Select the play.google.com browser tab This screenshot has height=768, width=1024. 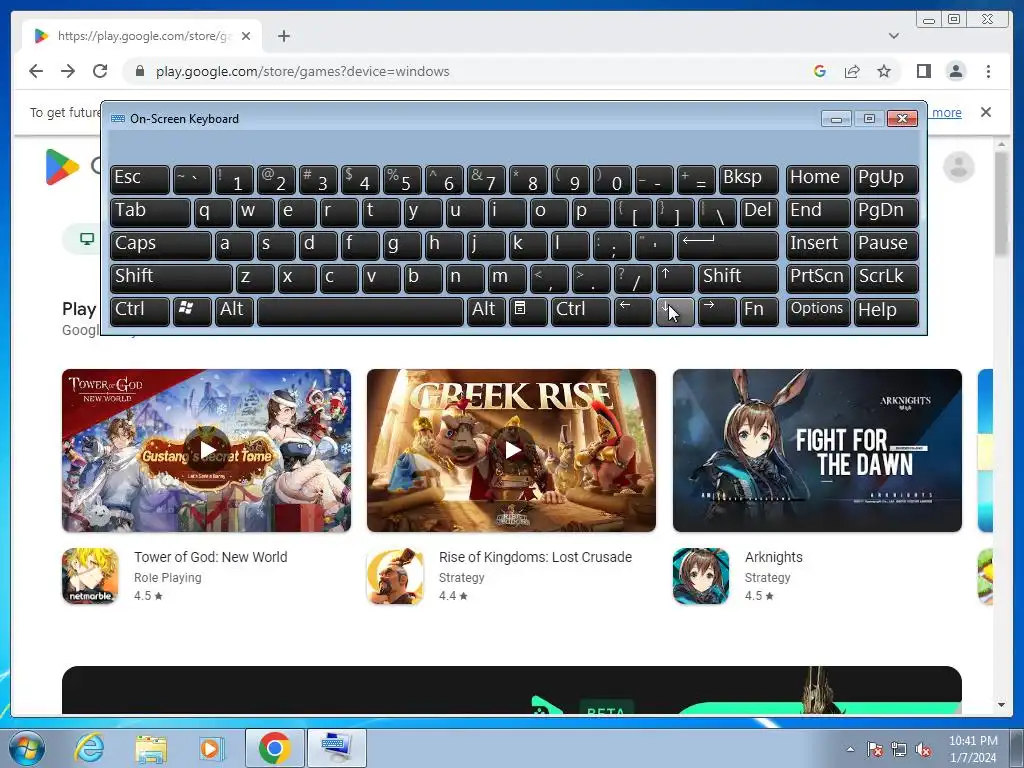(x=142, y=36)
